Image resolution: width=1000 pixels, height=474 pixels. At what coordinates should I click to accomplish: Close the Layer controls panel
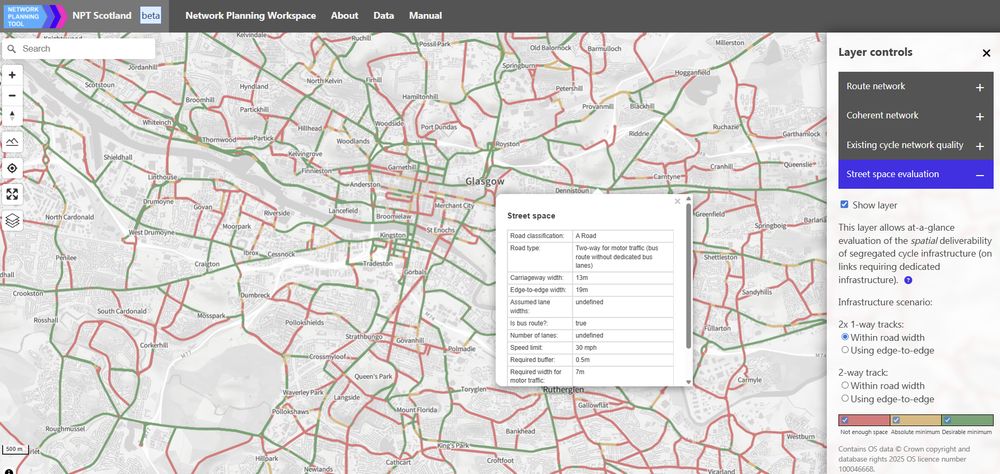(x=986, y=53)
